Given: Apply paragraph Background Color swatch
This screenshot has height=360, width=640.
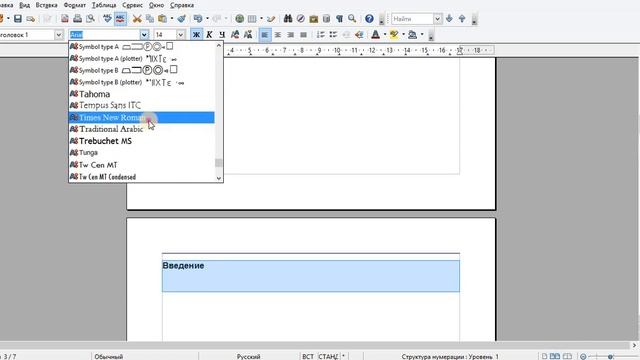Looking at the screenshot, I should [x=412, y=35].
